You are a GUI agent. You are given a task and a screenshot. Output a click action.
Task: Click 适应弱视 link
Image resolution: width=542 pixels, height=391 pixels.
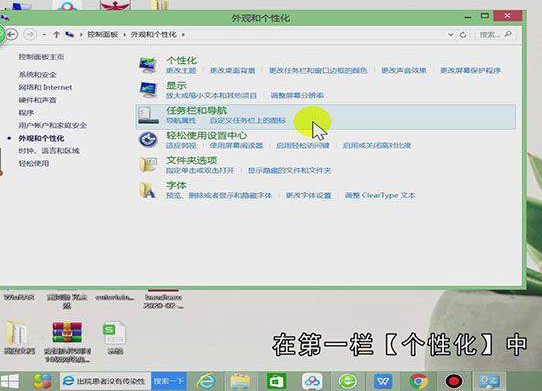tap(181, 146)
